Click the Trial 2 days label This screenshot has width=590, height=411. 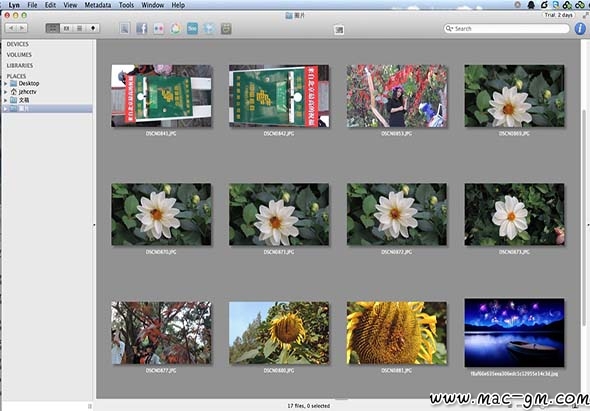point(558,15)
